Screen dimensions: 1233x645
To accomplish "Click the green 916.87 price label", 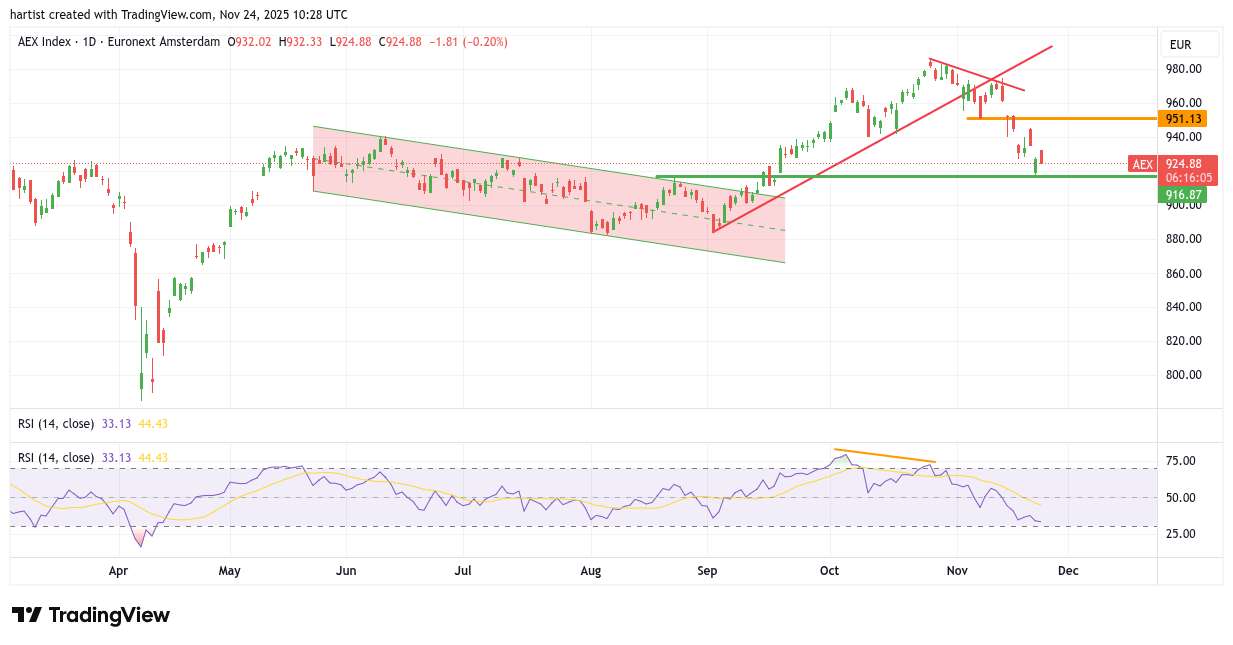I will click(x=1182, y=195).
